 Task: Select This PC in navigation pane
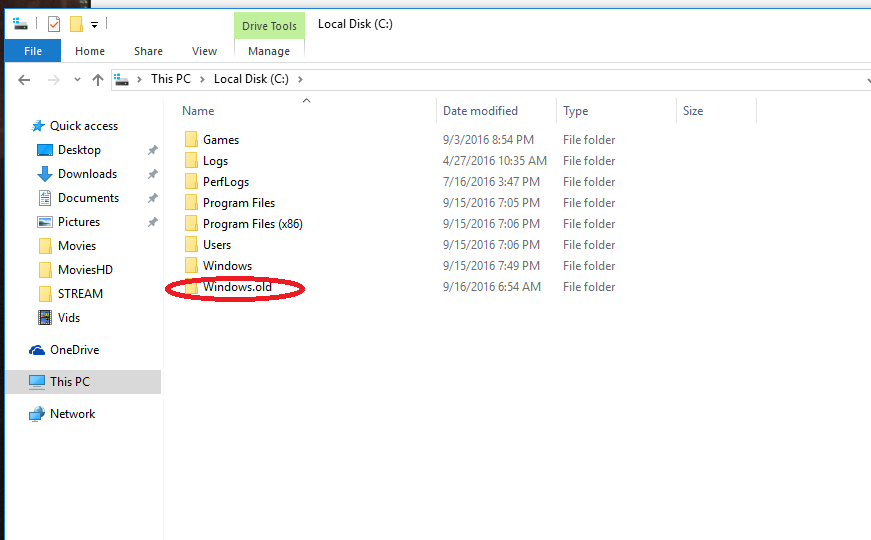point(69,382)
